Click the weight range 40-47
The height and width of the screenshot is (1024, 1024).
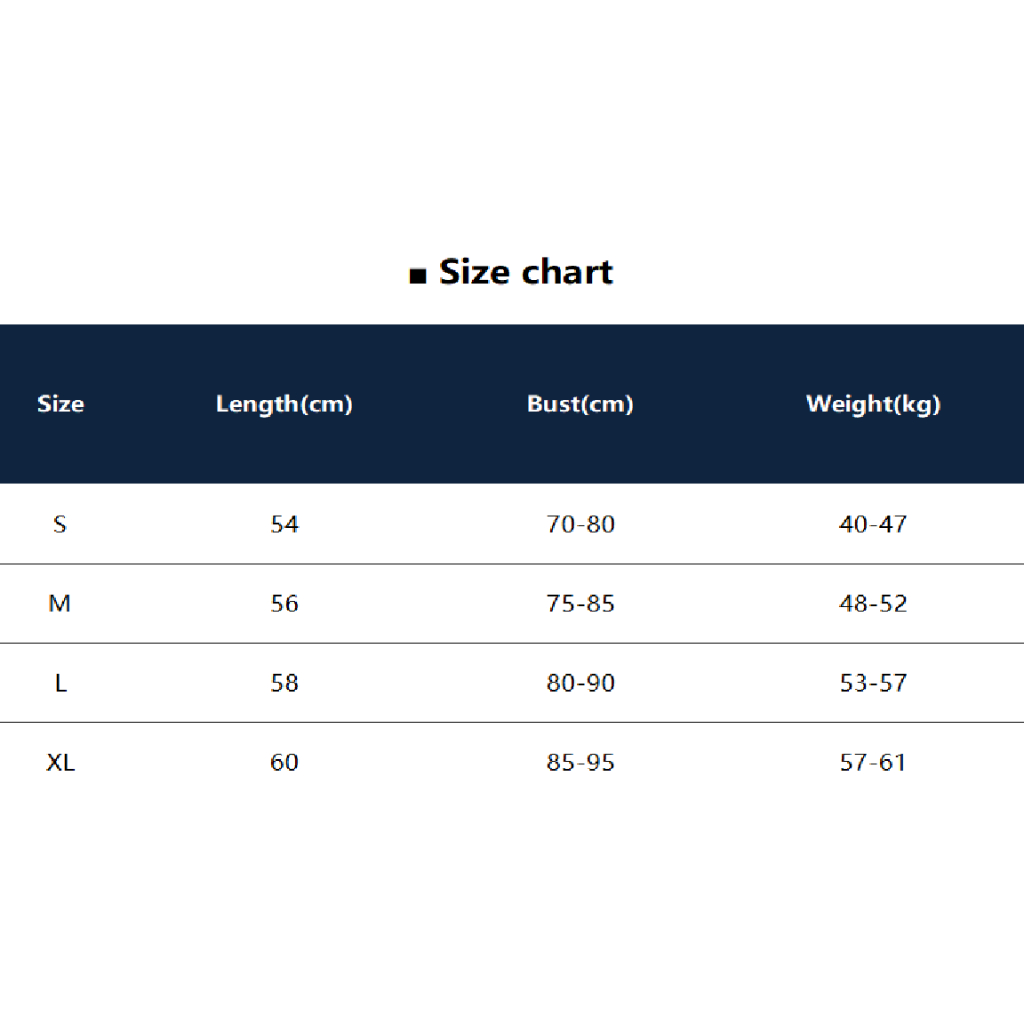[x=873, y=524]
